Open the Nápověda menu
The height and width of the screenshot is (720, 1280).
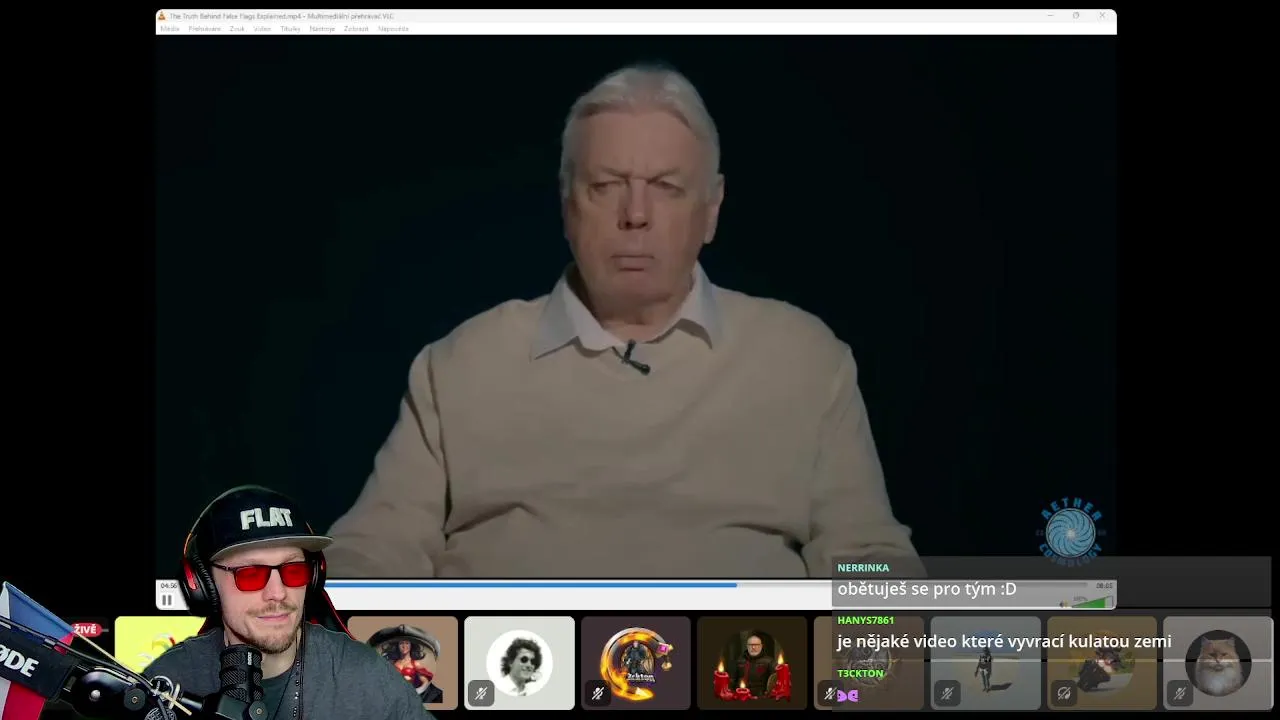click(393, 29)
